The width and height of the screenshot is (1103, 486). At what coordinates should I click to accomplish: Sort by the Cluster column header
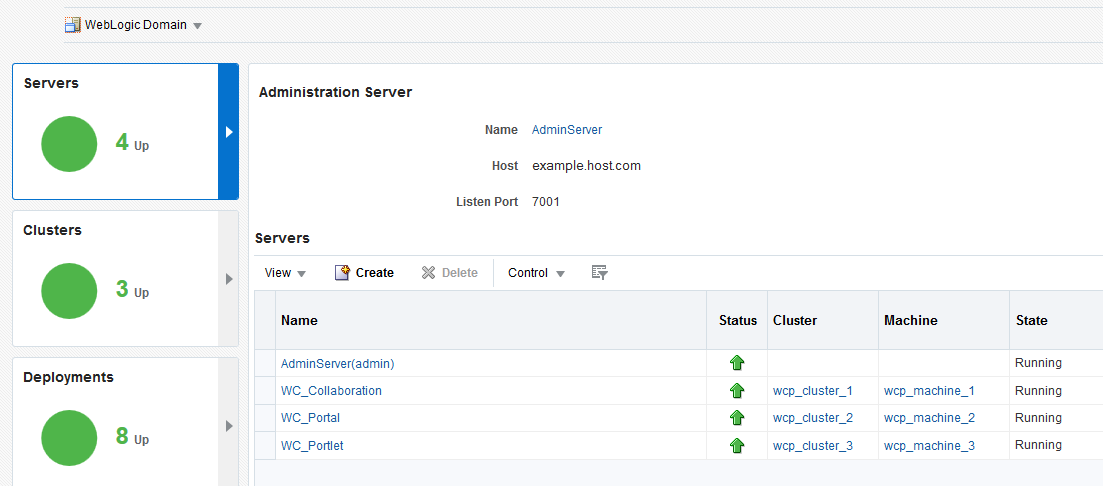[823, 320]
